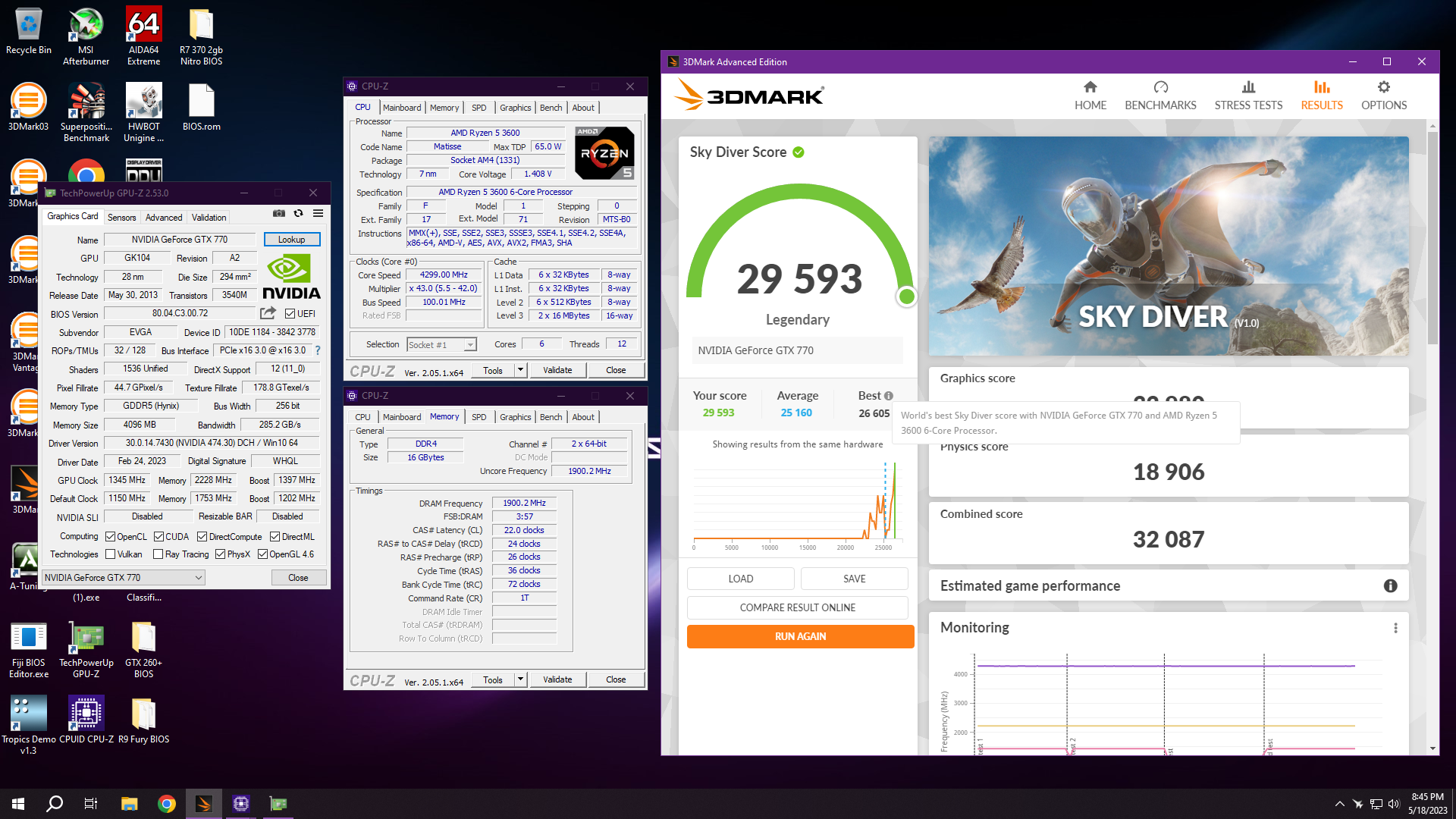Expand Tools dropdown arrow in upper CPU-Z
Screen dimensions: 1456x819
pyautogui.click(x=521, y=370)
